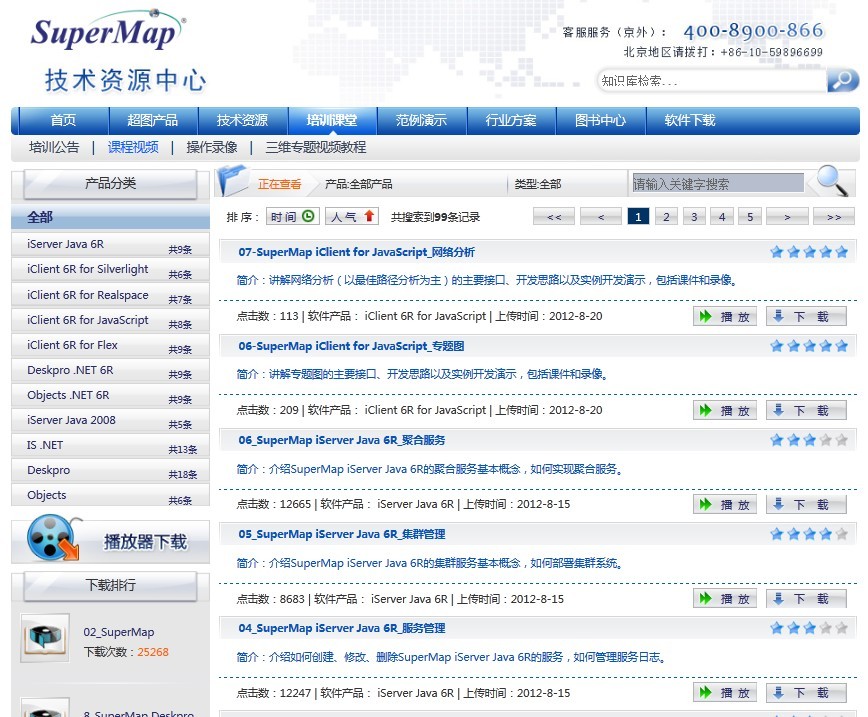Go to results page 1
Image resolution: width=868 pixels, height=717 pixels.
[638, 216]
